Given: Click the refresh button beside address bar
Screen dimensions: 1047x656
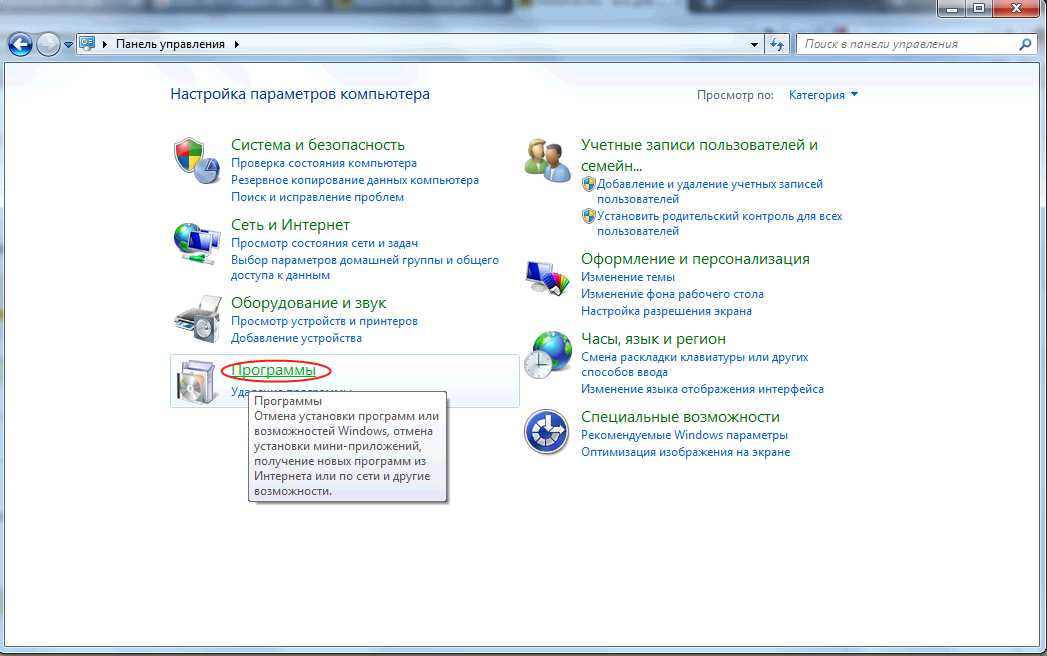Looking at the screenshot, I should (x=777, y=44).
